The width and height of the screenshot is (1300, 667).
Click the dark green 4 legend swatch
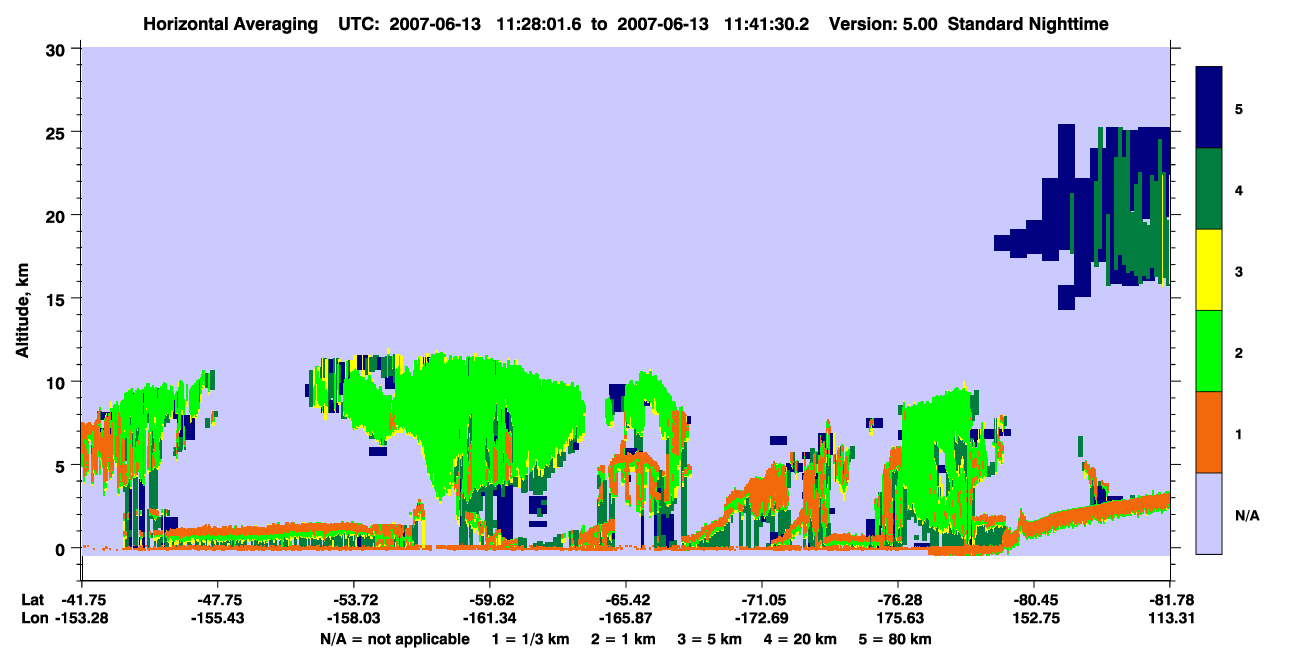coord(1209,189)
